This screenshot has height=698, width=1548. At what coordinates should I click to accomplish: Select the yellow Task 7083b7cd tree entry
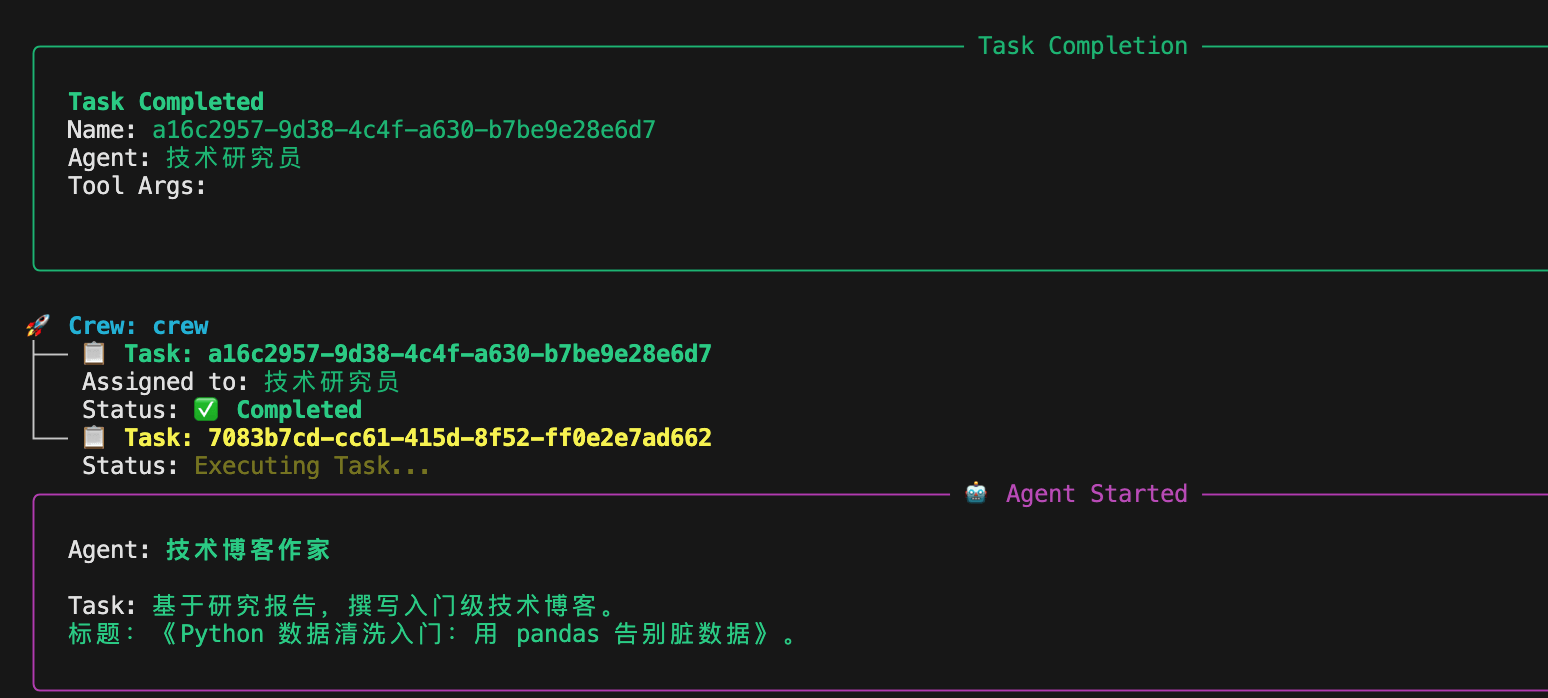pos(417,438)
